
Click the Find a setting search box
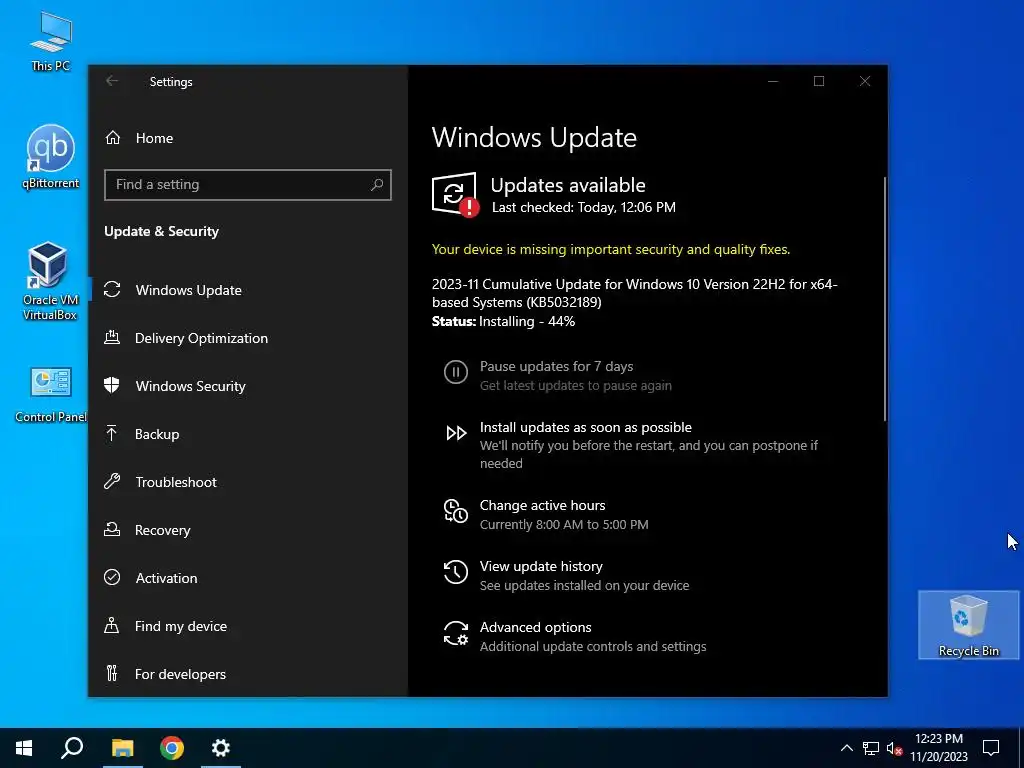248,185
